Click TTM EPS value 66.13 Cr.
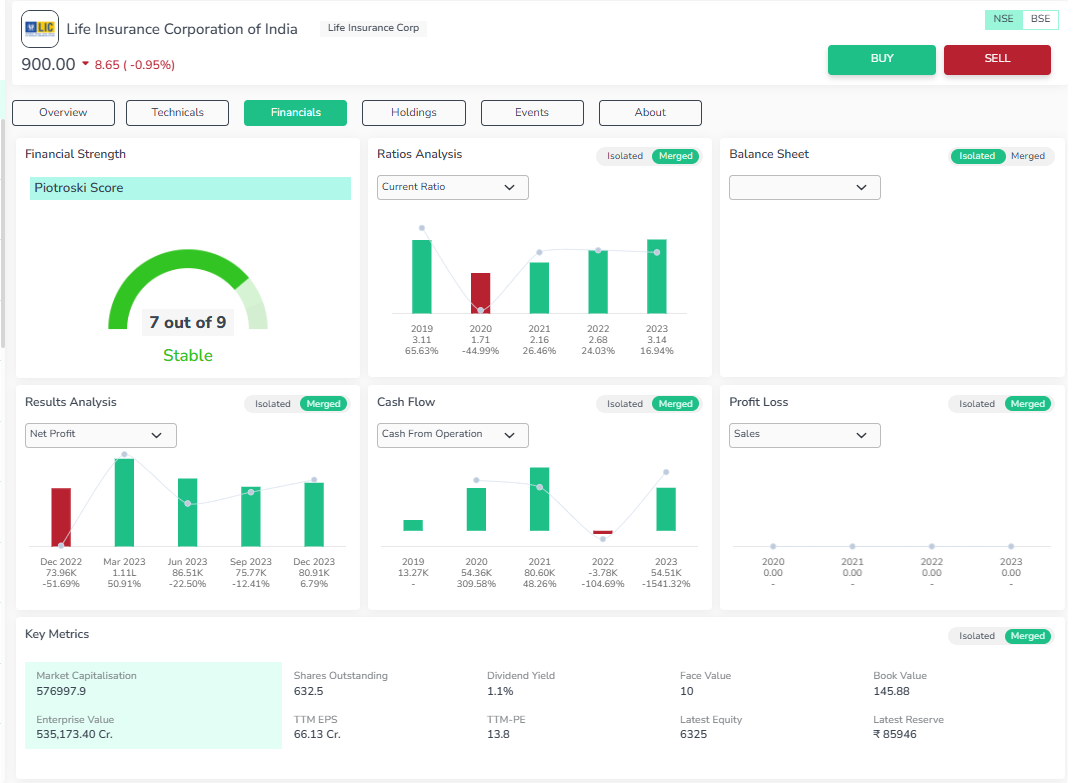 (317, 734)
